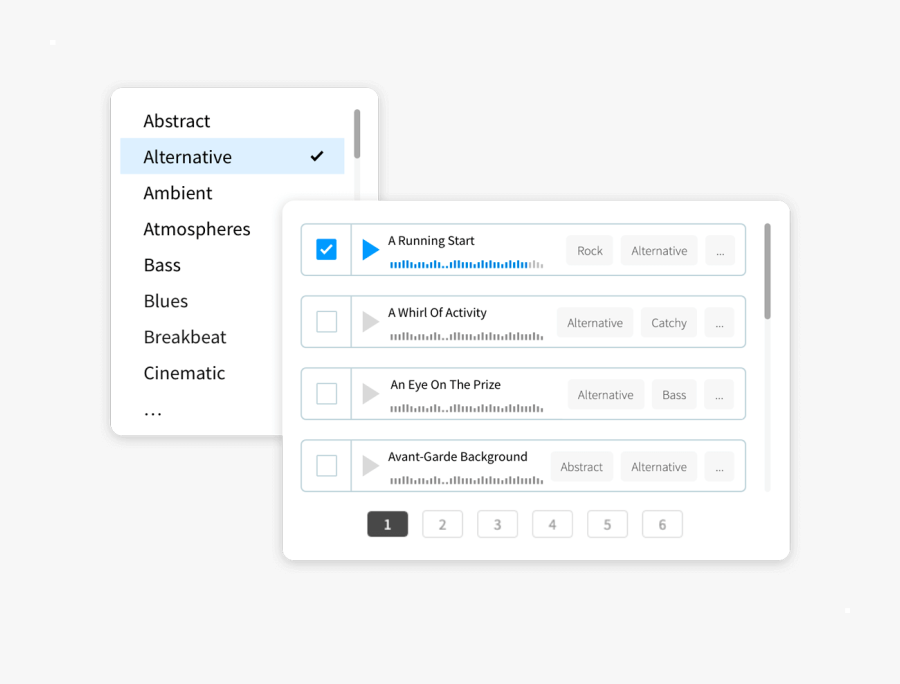The width and height of the screenshot is (900, 684).
Task: Click the Rock tag on A Running Start
Action: coord(590,251)
